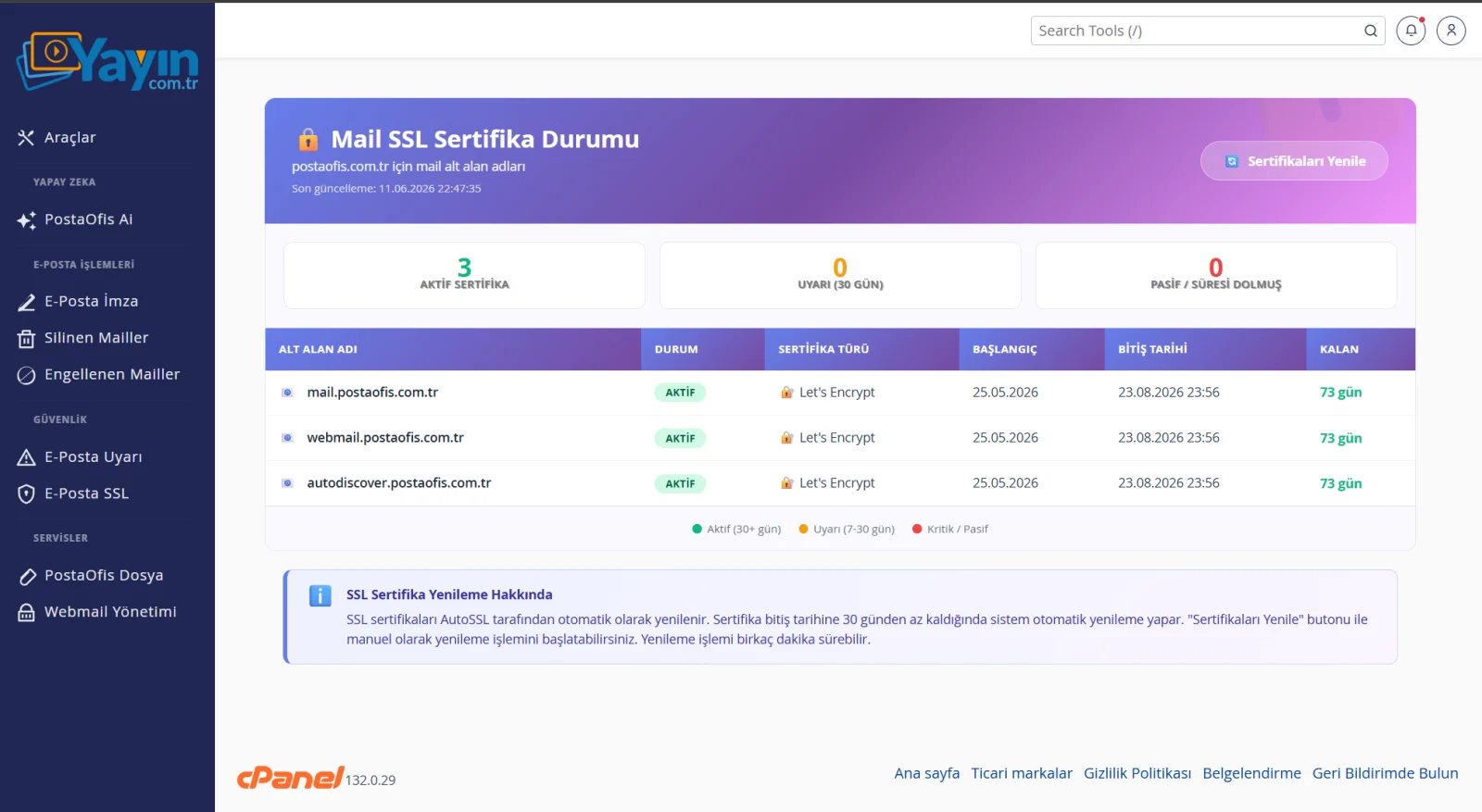The image size is (1482, 812).
Task: Click the padlock icon in Mail SSL header
Action: tap(308, 139)
